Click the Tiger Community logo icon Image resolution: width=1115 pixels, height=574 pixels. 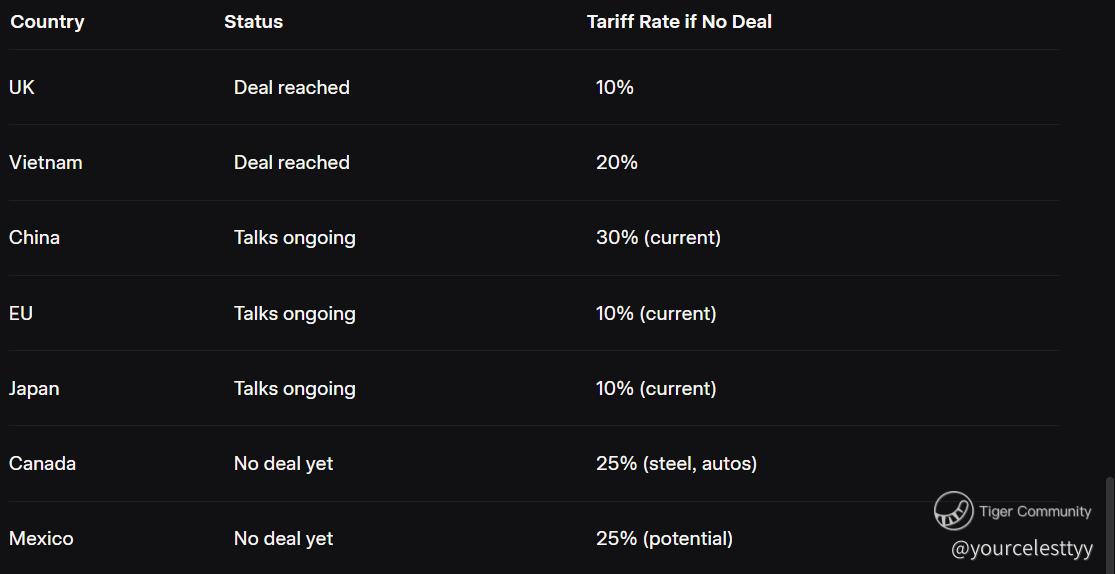click(x=953, y=511)
